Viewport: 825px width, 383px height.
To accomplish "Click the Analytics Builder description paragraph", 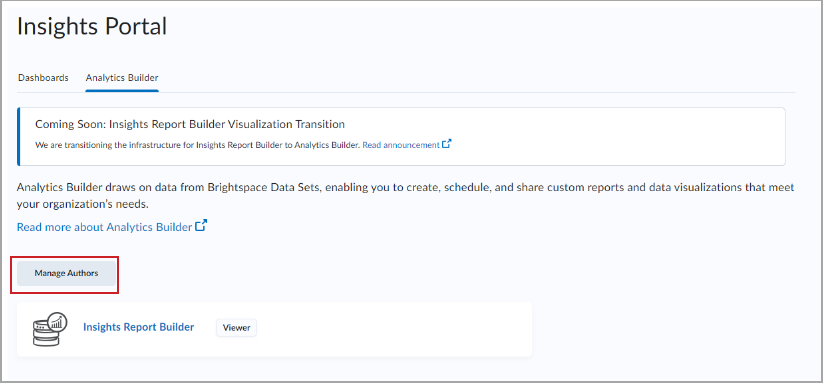I will click(406, 196).
